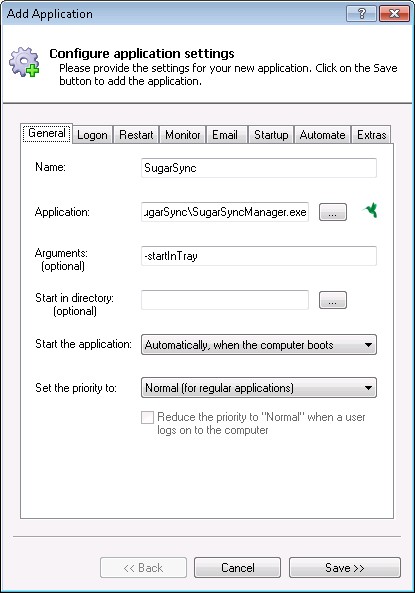Open the Restart tab

coord(136,135)
